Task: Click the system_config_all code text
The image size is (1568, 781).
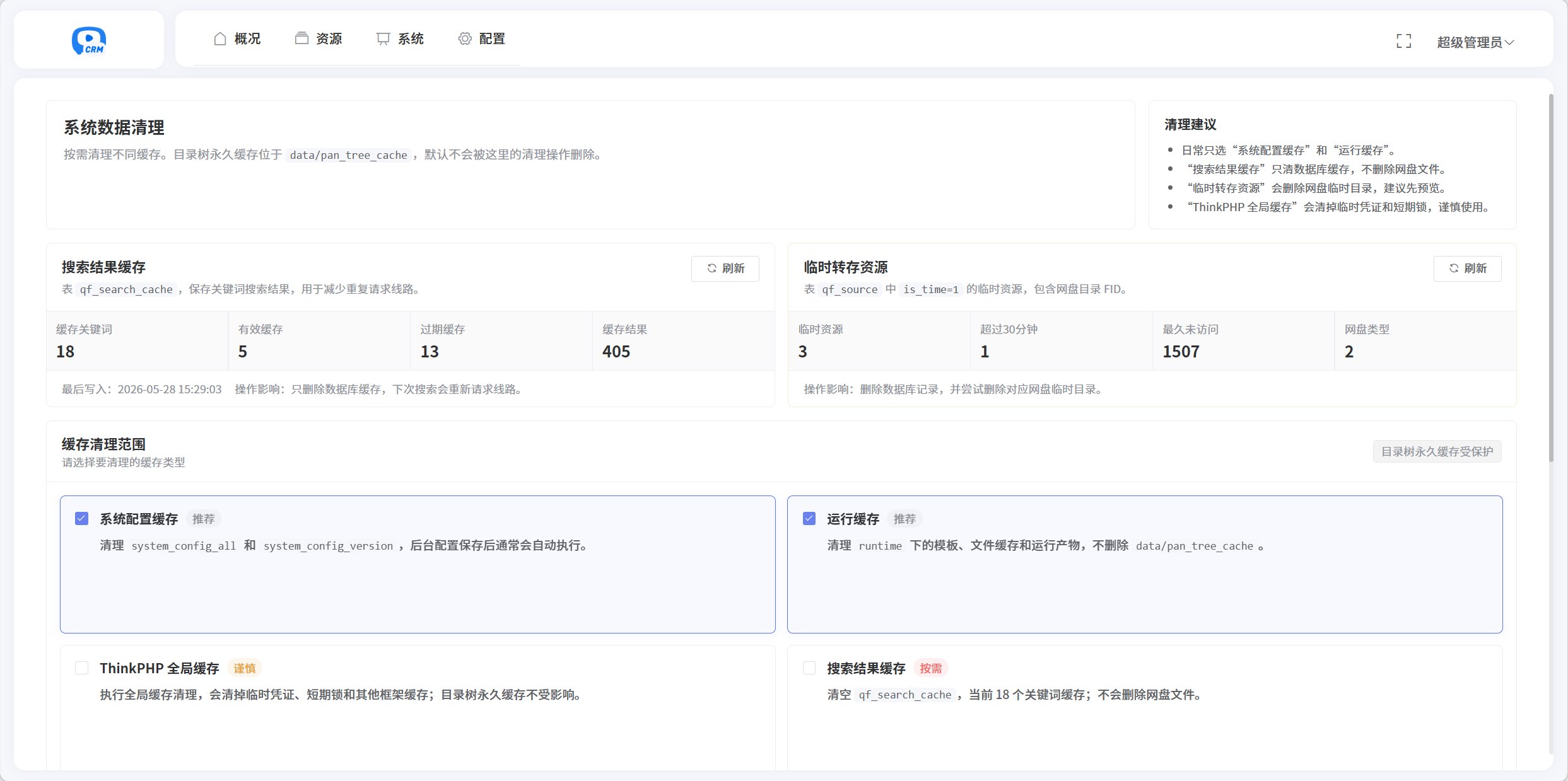Action: pyautogui.click(x=184, y=546)
